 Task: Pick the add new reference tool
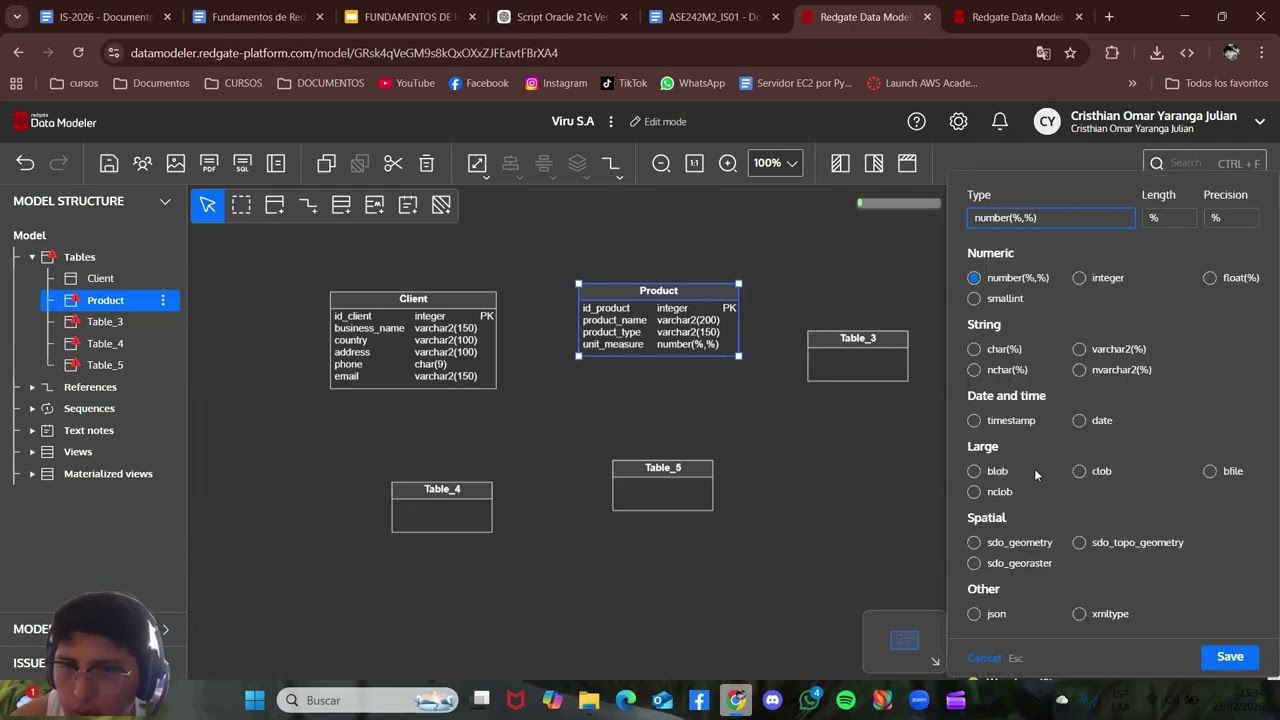click(308, 205)
